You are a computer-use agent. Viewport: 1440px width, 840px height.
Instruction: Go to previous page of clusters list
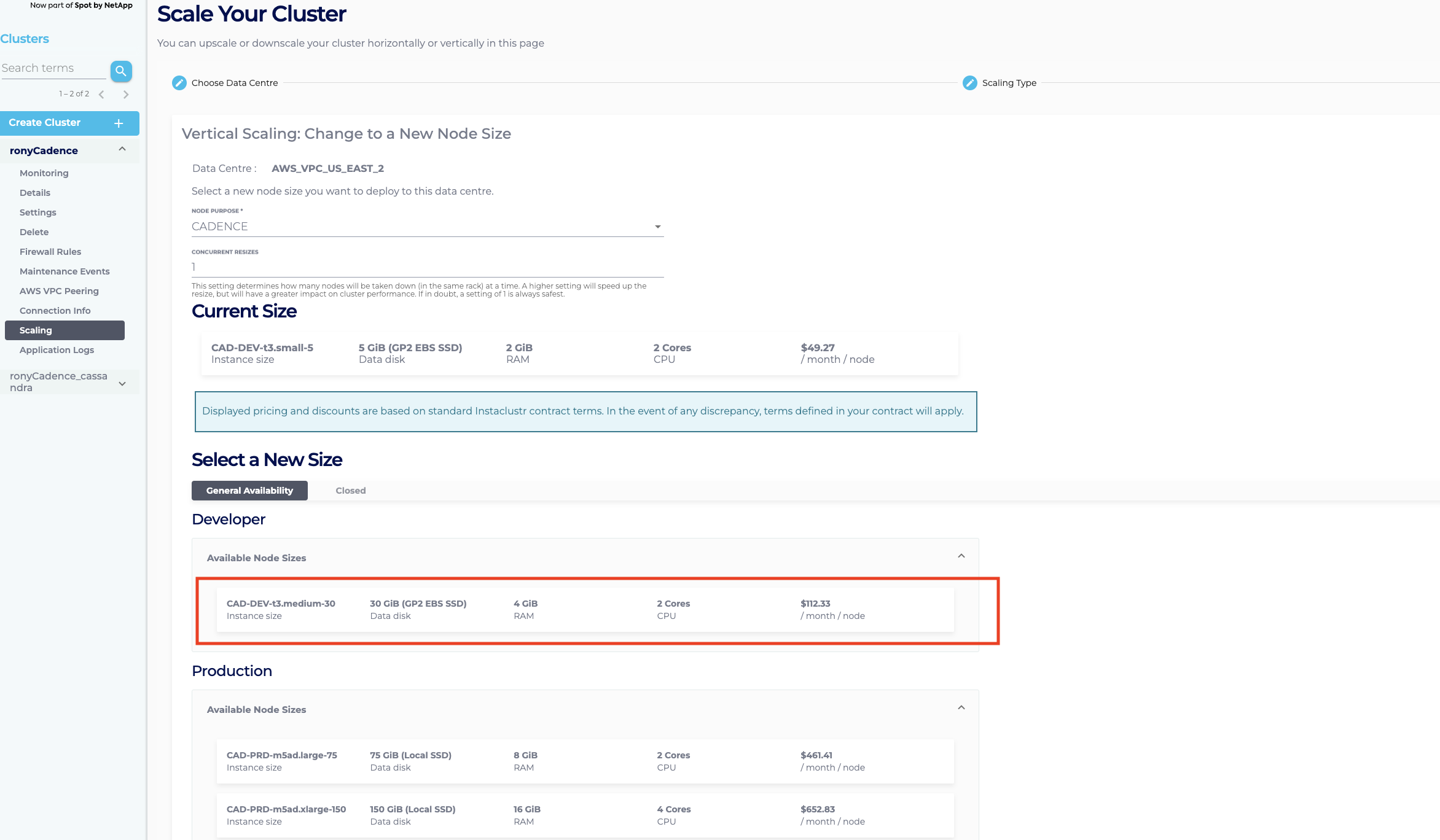click(x=102, y=95)
